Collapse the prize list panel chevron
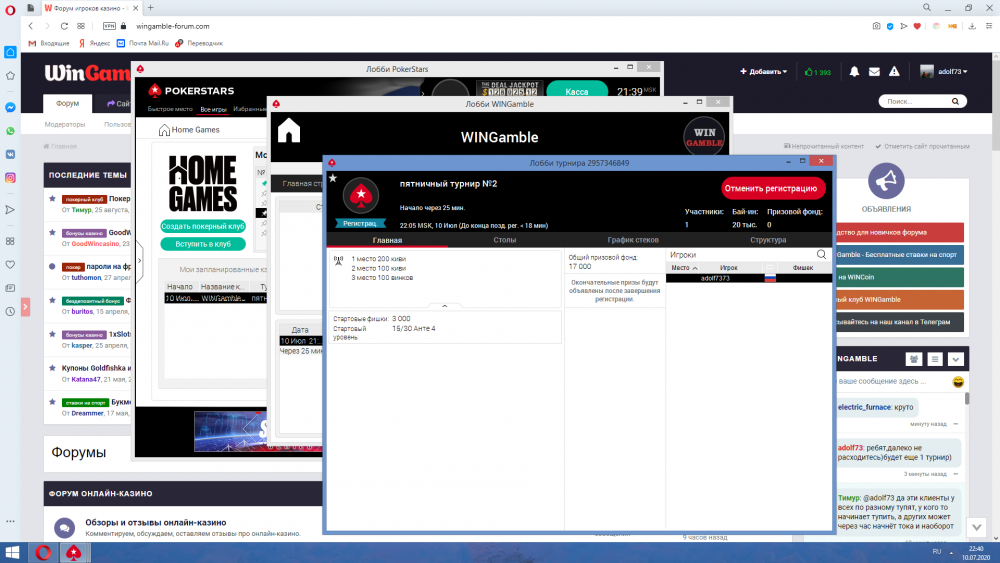This screenshot has width=1000, height=563. 445,306
